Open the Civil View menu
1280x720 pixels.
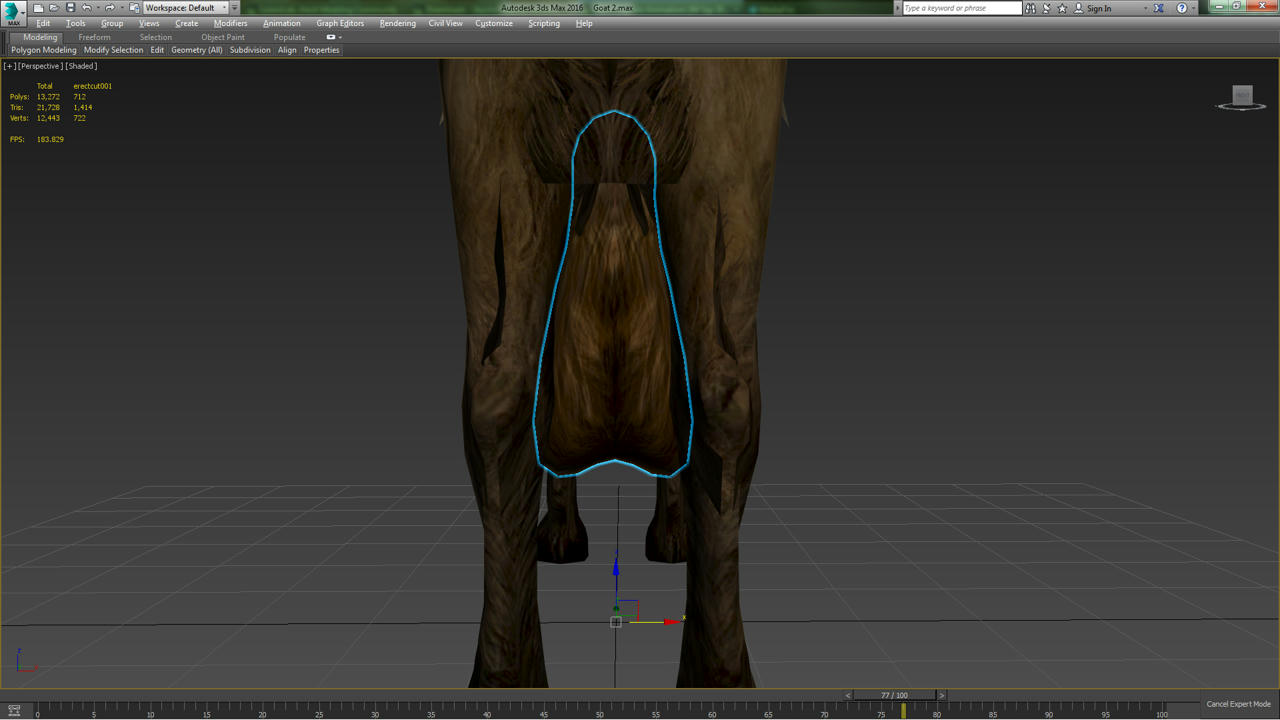tap(445, 23)
